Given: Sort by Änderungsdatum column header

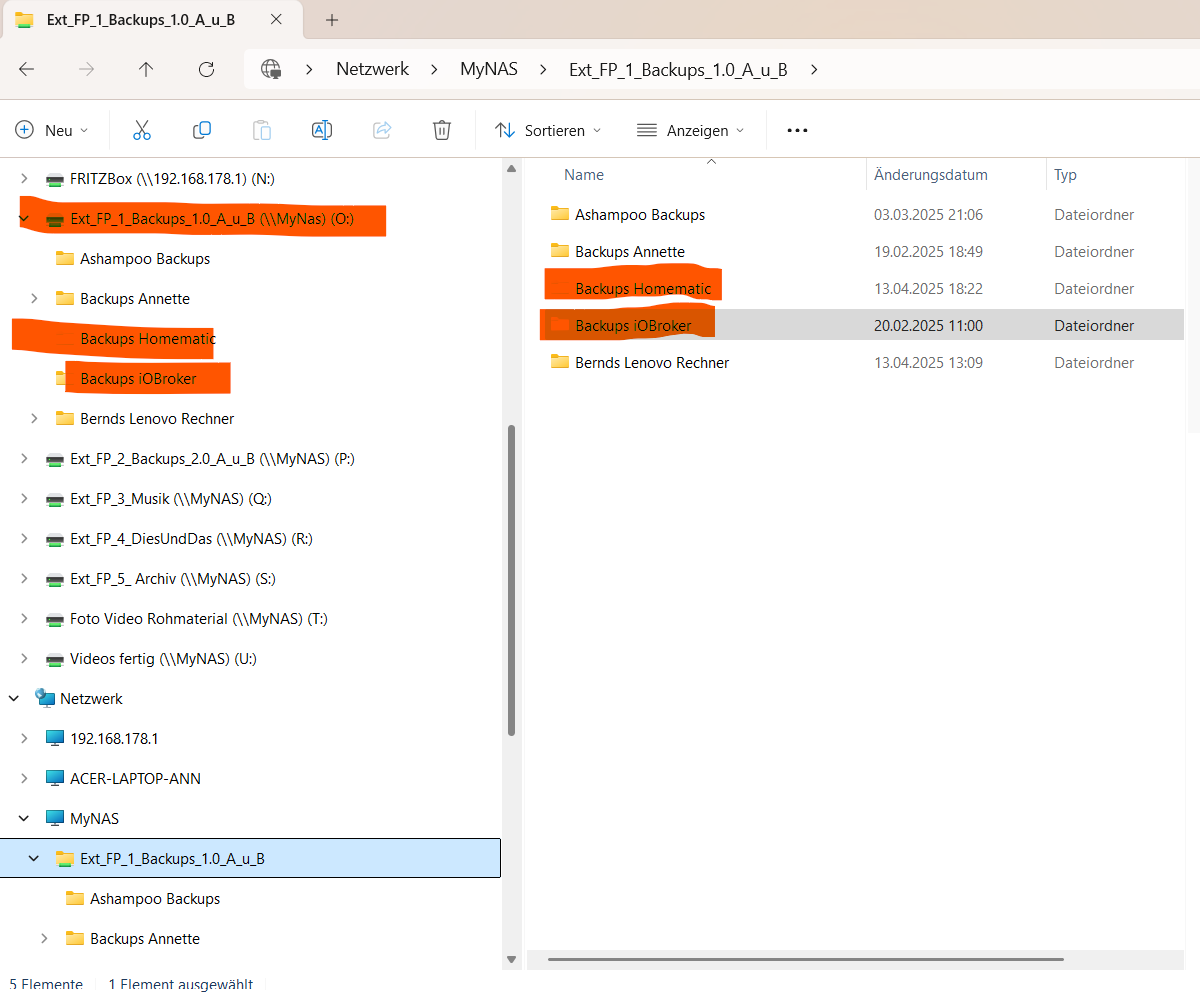Looking at the screenshot, I should [x=930, y=175].
